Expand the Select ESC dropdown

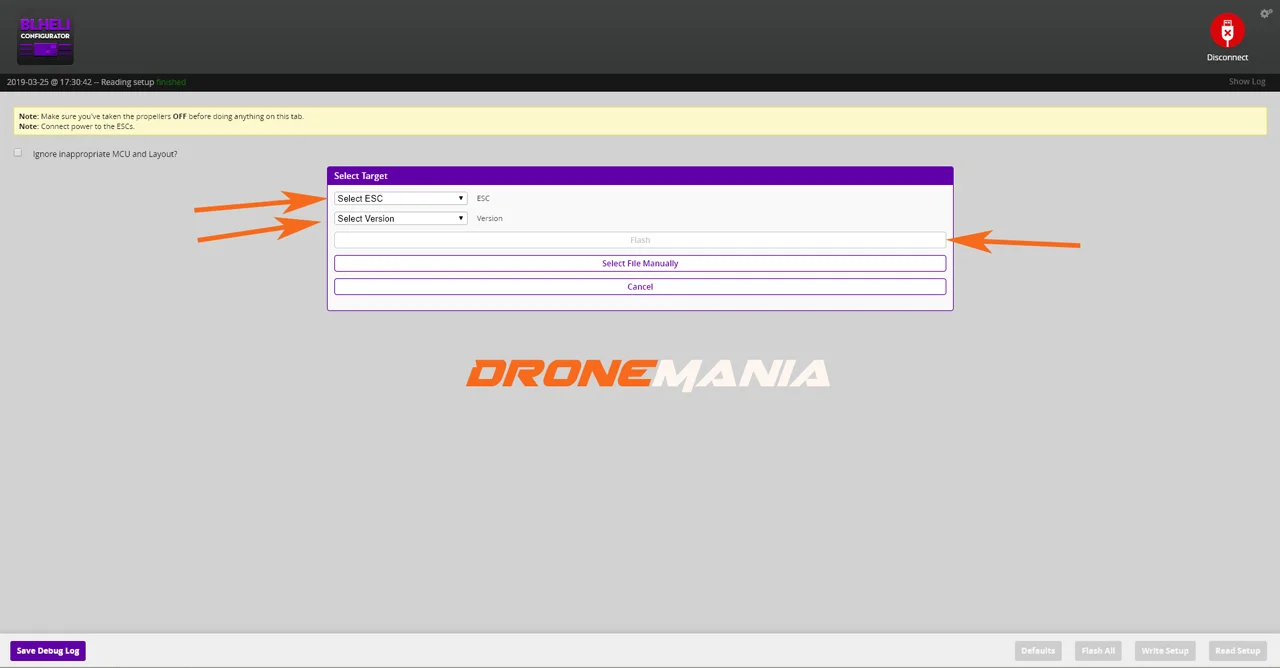click(400, 198)
